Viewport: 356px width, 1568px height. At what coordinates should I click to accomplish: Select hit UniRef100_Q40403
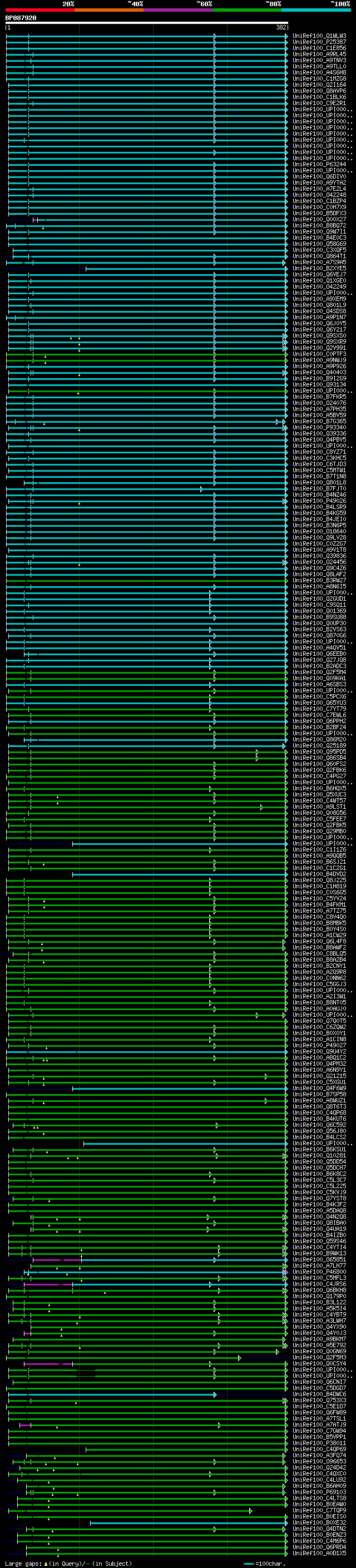coord(319,373)
